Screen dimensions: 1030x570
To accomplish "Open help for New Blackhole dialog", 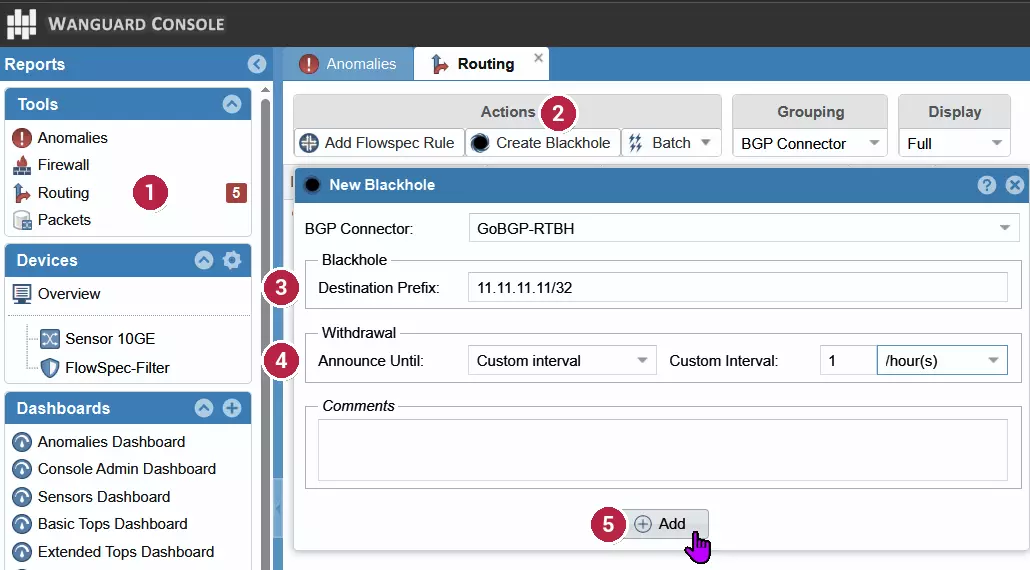I will coord(987,185).
